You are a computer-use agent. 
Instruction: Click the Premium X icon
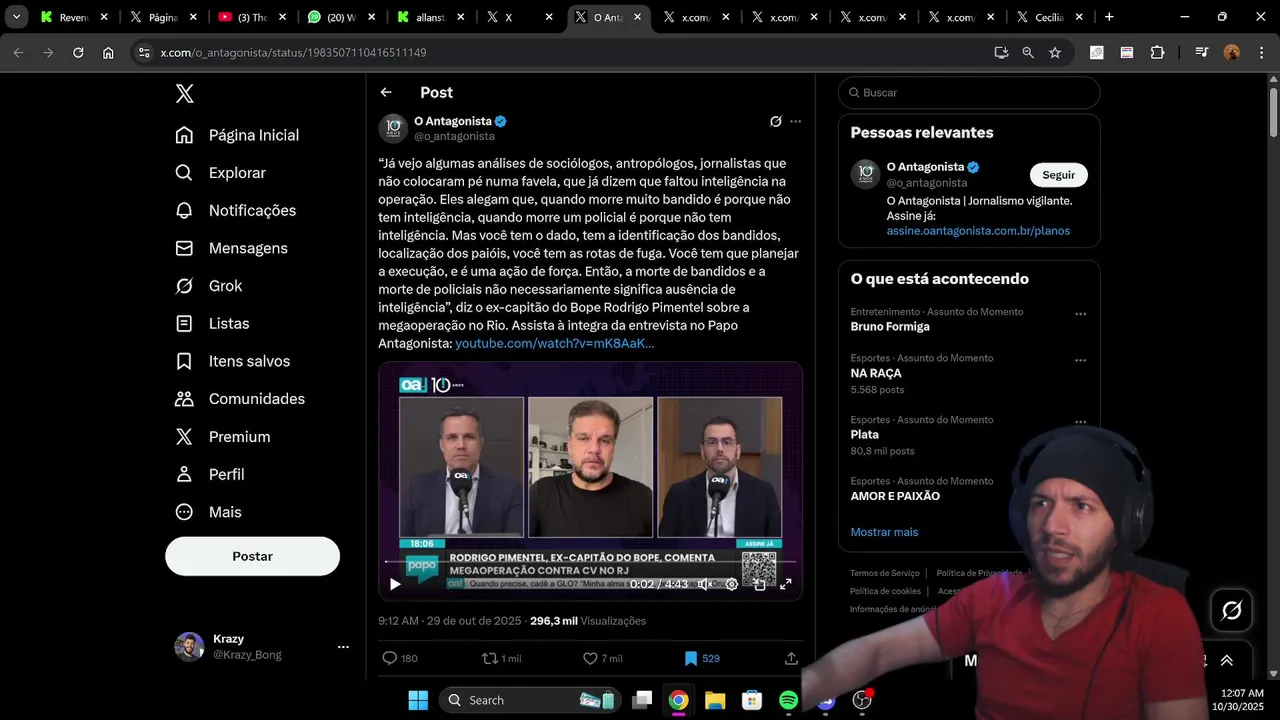pyautogui.click(x=184, y=437)
